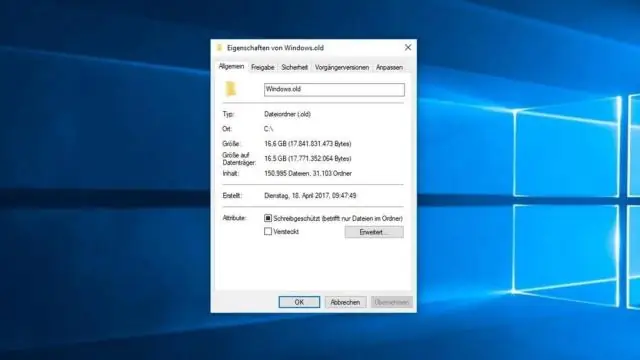The image size is (640, 360).
Task: Switch to the Vorgängerversionen tab
Action: pyautogui.click(x=342, y=67)
